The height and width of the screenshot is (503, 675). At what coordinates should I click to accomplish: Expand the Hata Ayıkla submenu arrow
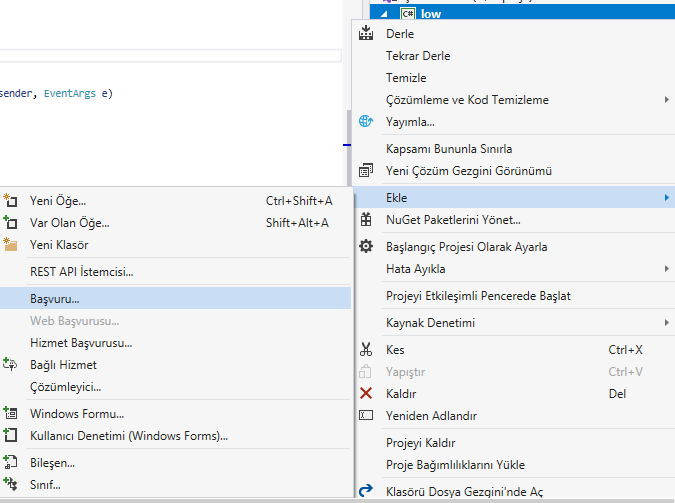pyautogui.click(x=666, y=268)
